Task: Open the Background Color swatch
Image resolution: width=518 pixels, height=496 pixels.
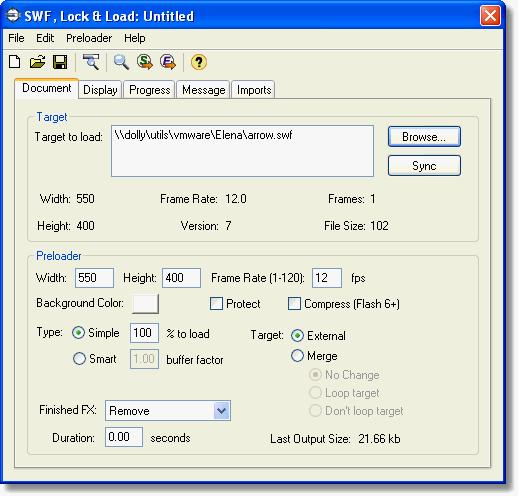Action: point(145,304)
